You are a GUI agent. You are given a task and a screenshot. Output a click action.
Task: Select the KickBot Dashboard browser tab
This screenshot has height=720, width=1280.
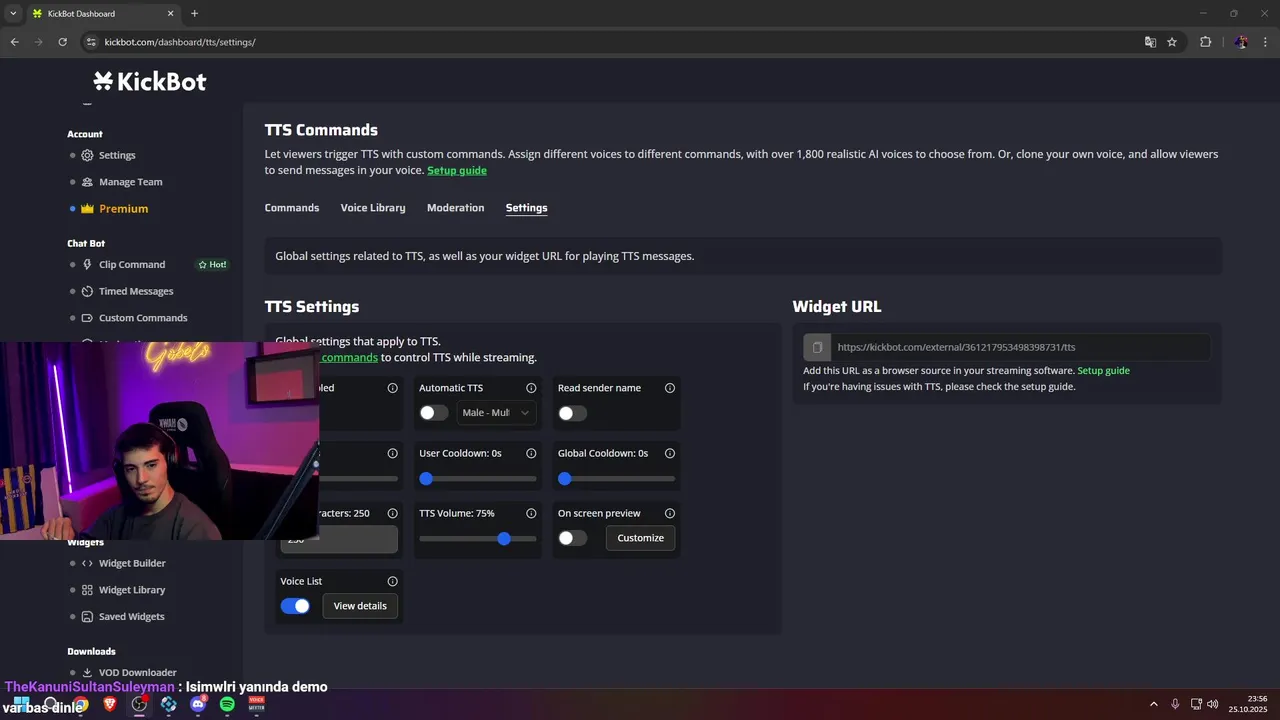pos(104,14)
